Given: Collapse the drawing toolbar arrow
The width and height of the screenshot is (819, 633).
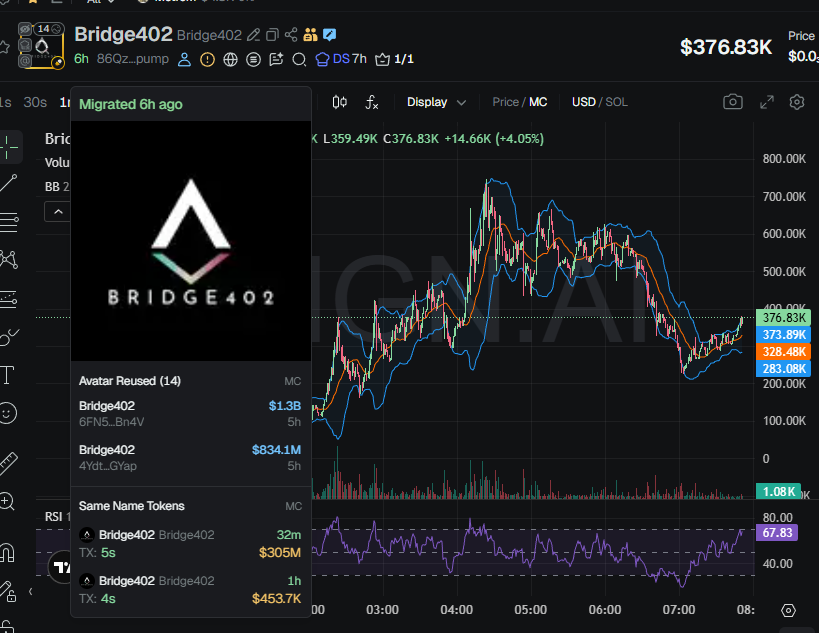Looking at the screenshot, I should tap(31, 592).
